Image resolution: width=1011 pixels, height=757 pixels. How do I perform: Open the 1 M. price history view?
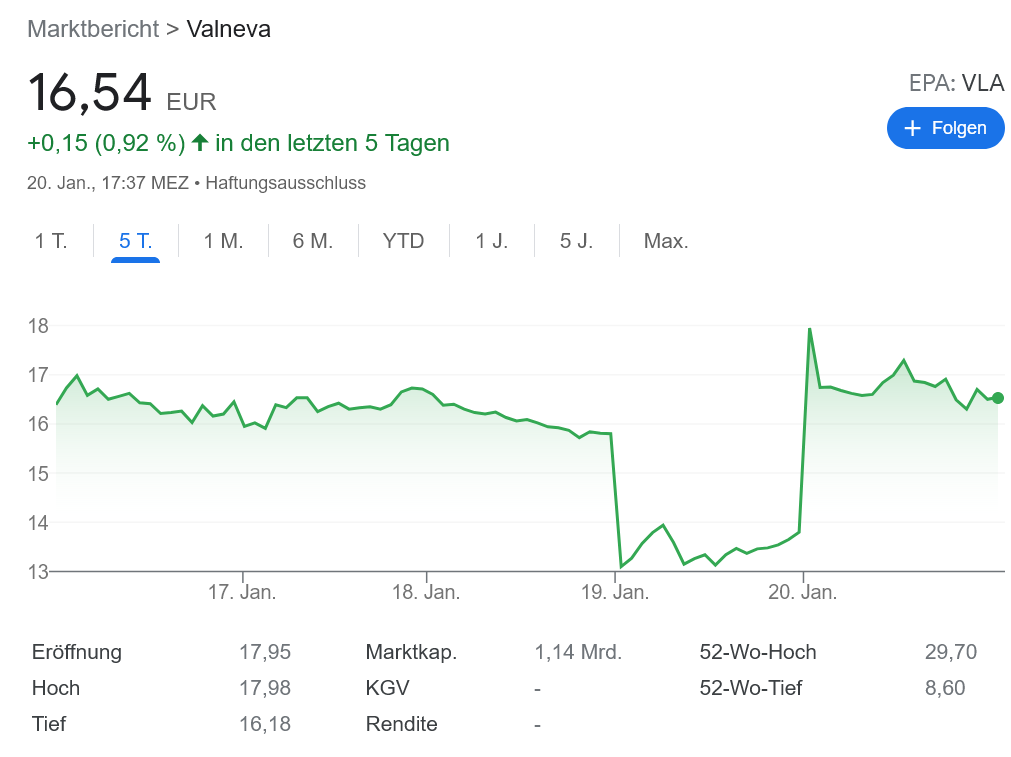[x=222, y=240]
